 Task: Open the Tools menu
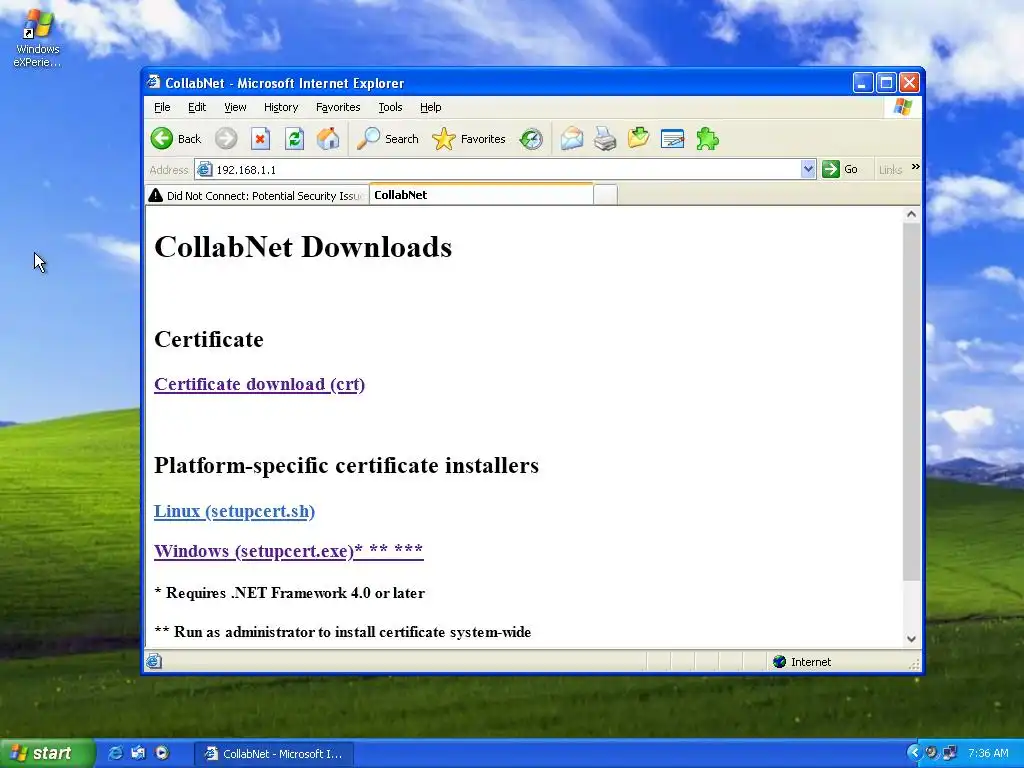pyautogui.click(x=390, y=107)
